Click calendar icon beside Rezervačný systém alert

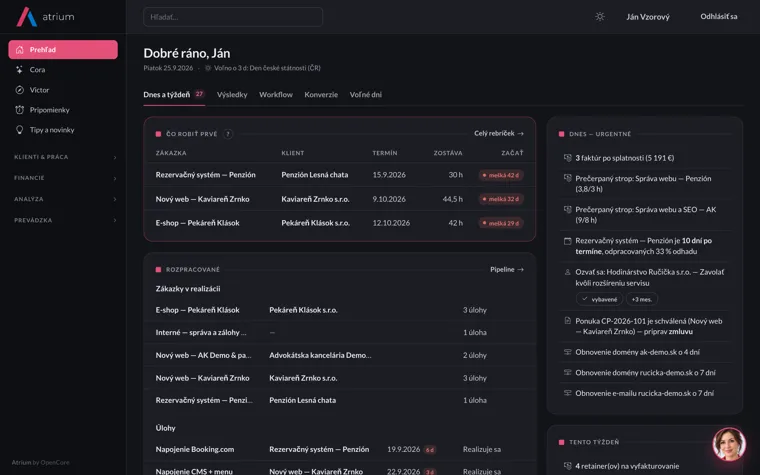coord(568,241)
